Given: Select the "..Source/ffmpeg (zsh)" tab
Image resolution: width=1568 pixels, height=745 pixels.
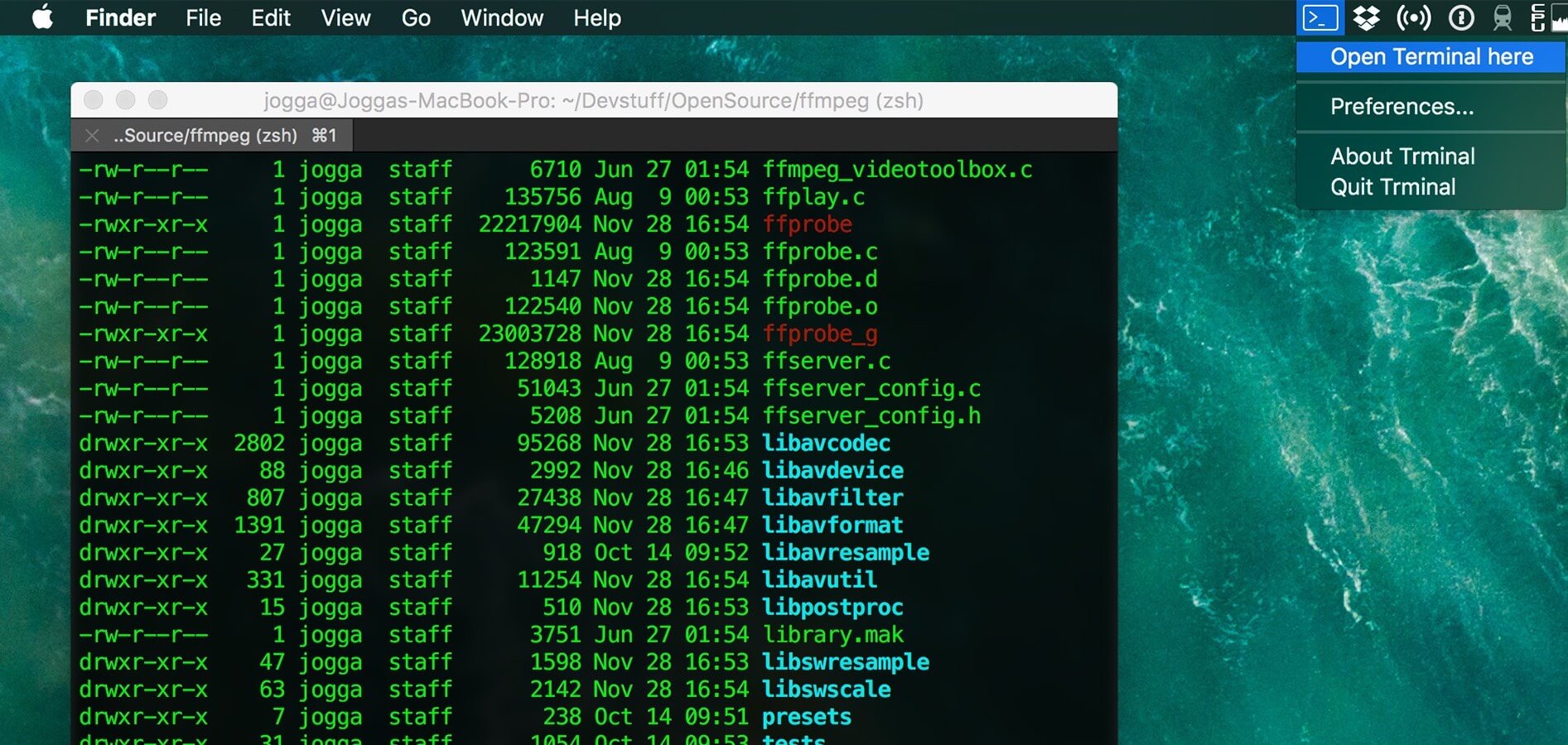Looking at the screenshot, I should pos(212,135).
